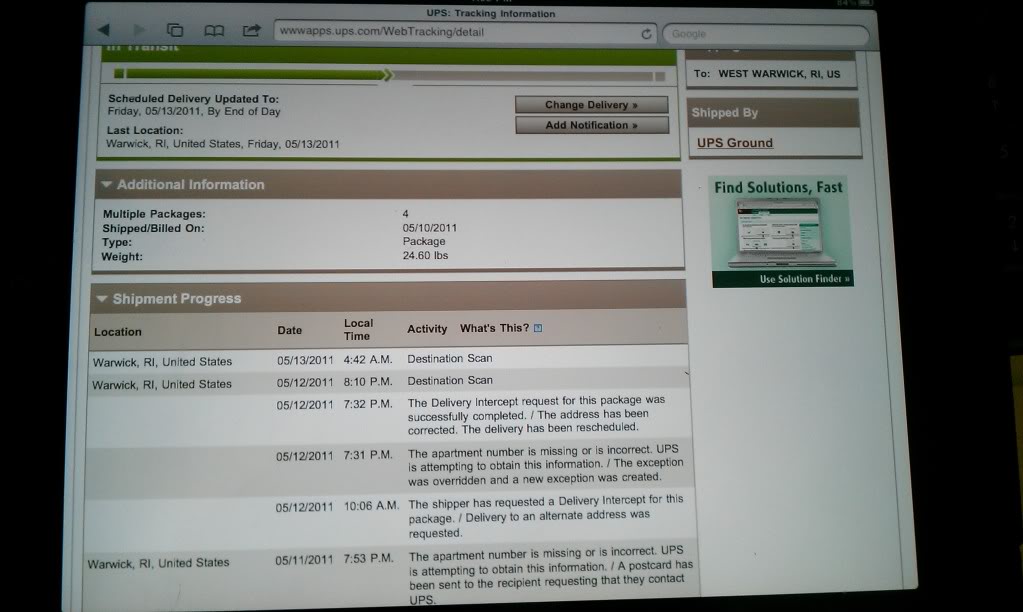This screenshot has width=1023, height=612.
Task: Click the Add Notification button
Action: pyautogui.click(x=592, y=125)
